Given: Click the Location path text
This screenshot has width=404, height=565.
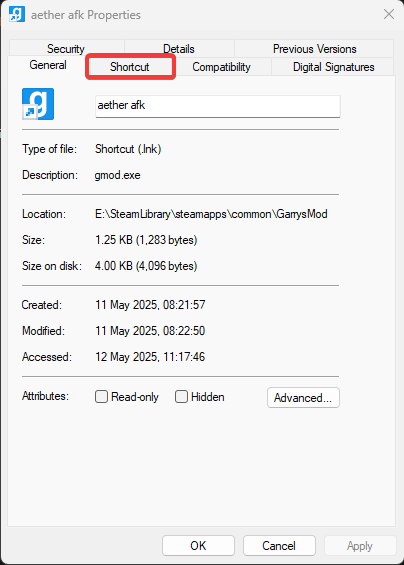Looking at the screenshot, I should click(211, 214).
